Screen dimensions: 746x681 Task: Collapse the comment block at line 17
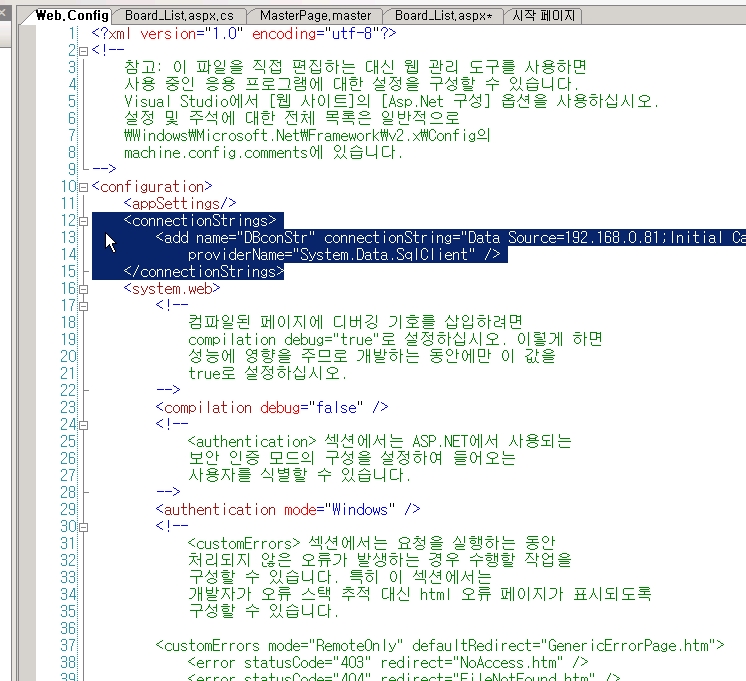tap(83, 306)
